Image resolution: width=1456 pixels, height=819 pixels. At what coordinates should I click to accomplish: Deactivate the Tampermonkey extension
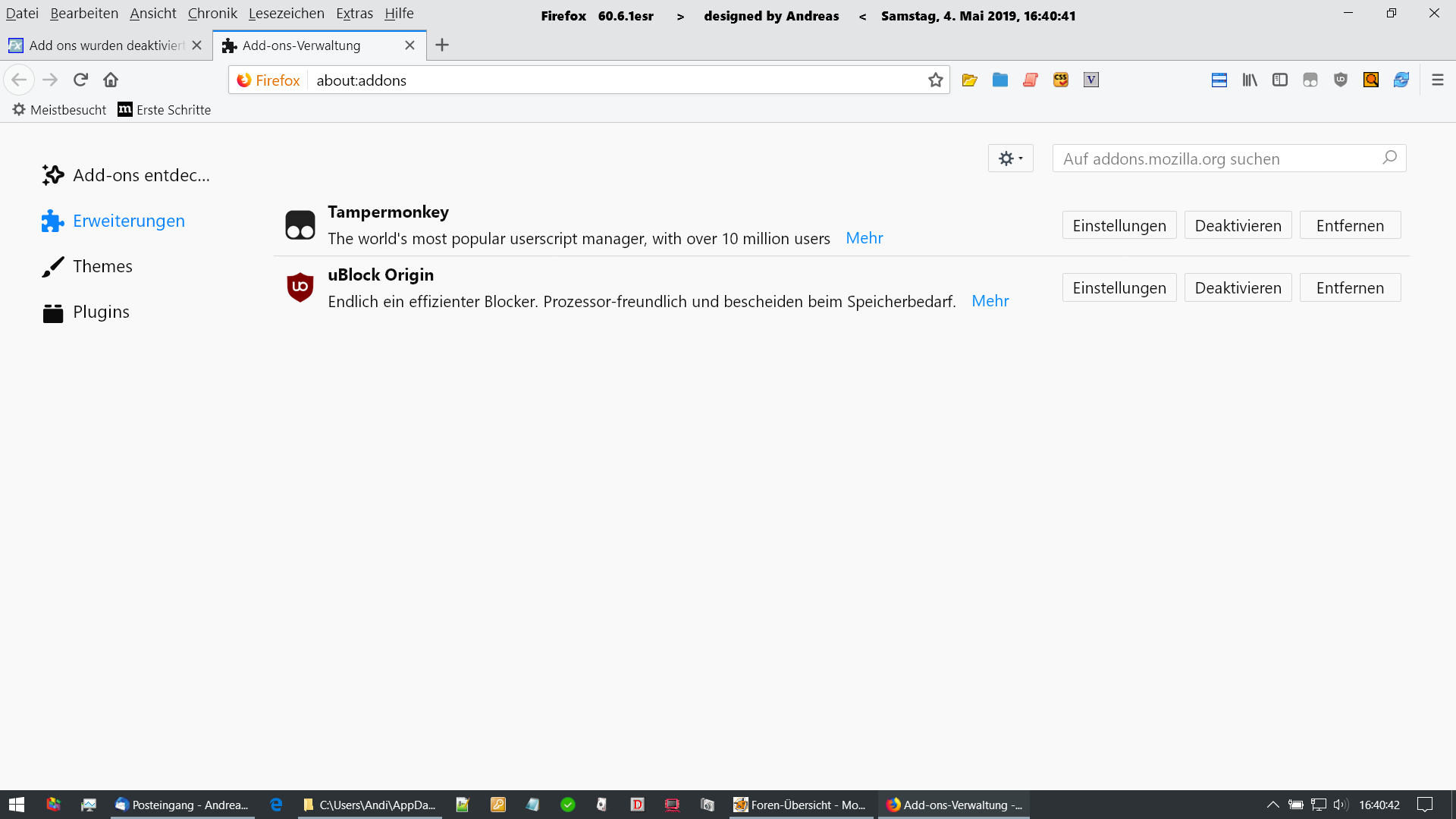coord(1238,226)
